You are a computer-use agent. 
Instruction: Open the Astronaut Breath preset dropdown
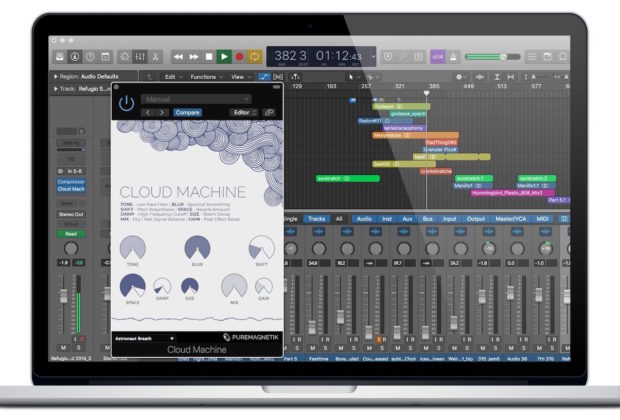pos(144,339)
